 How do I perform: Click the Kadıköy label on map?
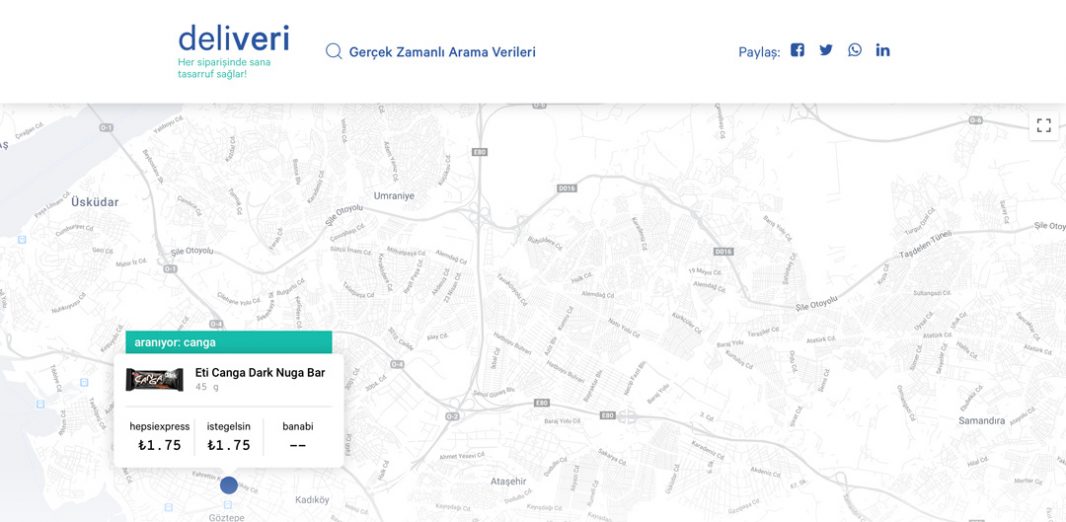[312, 500]
